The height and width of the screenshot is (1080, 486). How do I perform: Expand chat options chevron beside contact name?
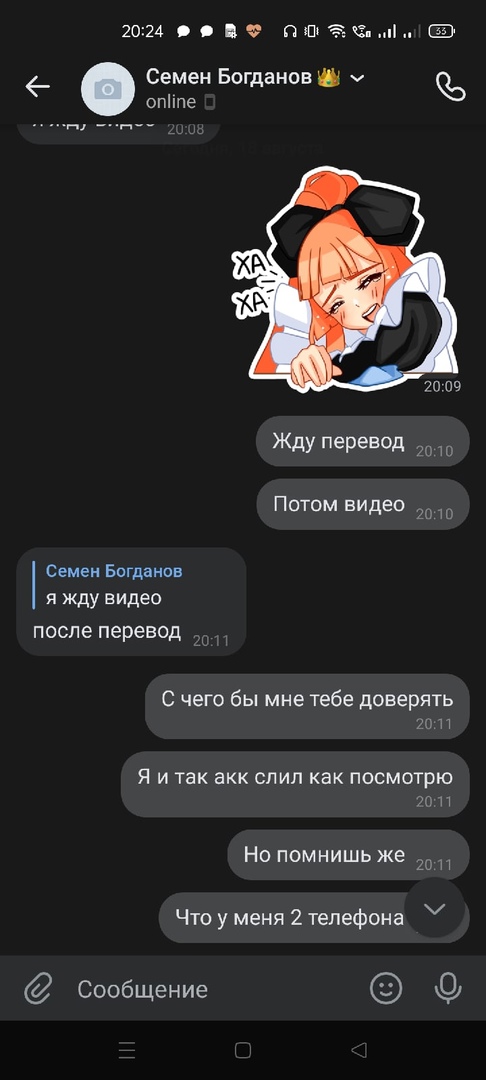coord(357,78)
